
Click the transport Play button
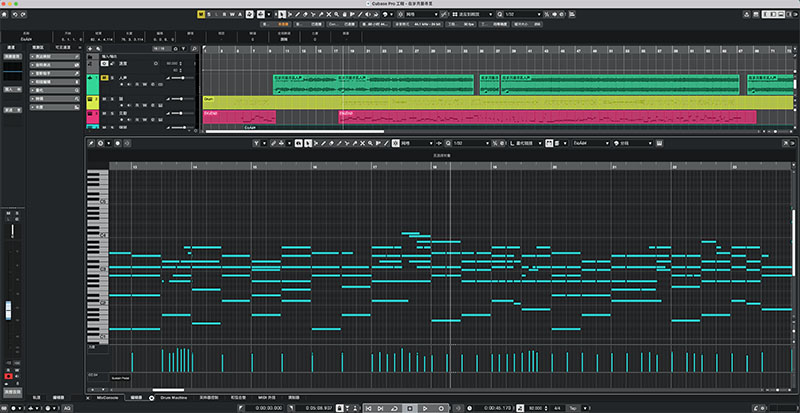(425, 408)
